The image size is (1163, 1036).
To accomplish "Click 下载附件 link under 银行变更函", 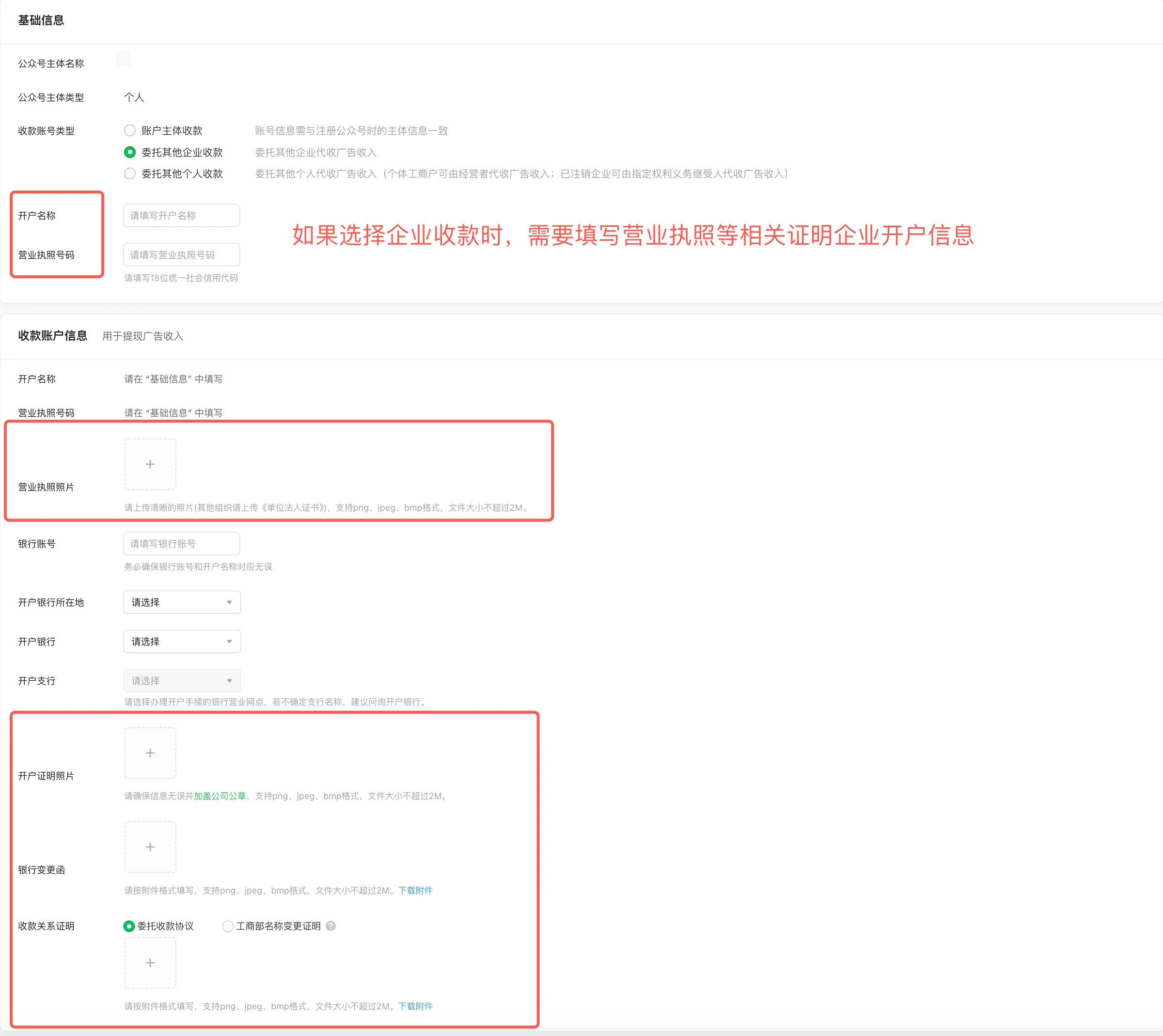I will [416, 890].
